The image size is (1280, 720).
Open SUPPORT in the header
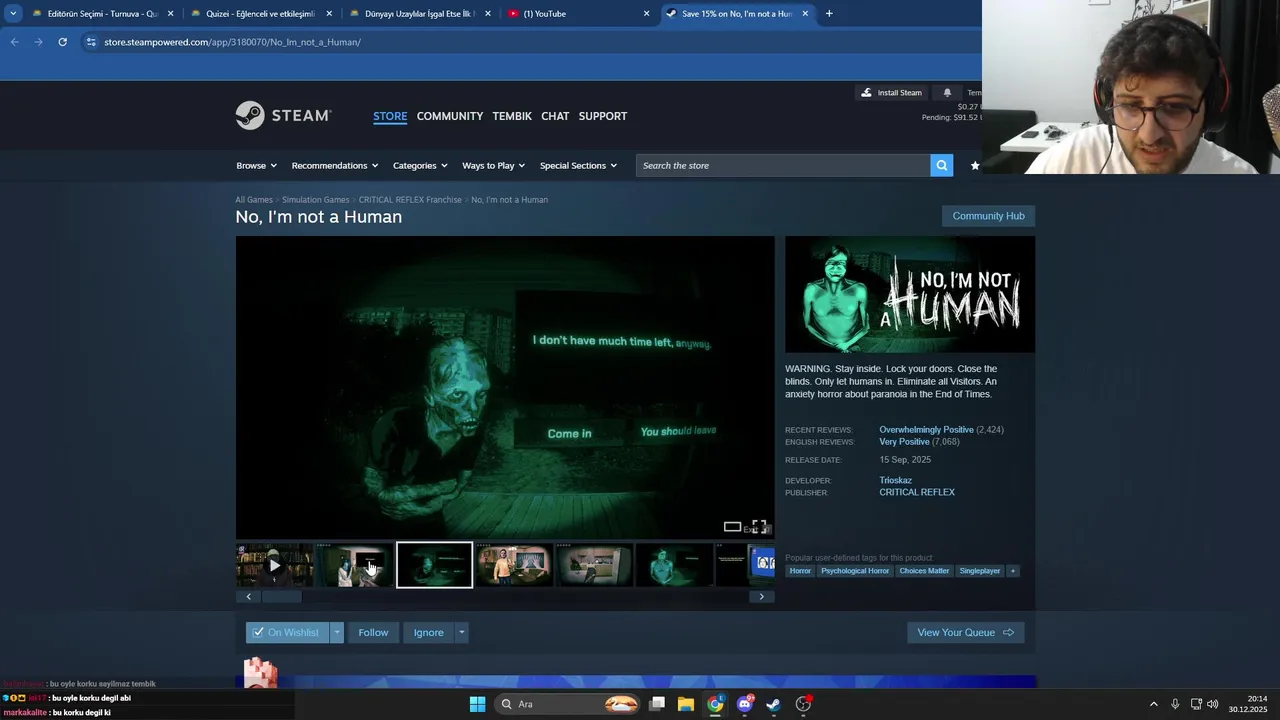point(603,116)
